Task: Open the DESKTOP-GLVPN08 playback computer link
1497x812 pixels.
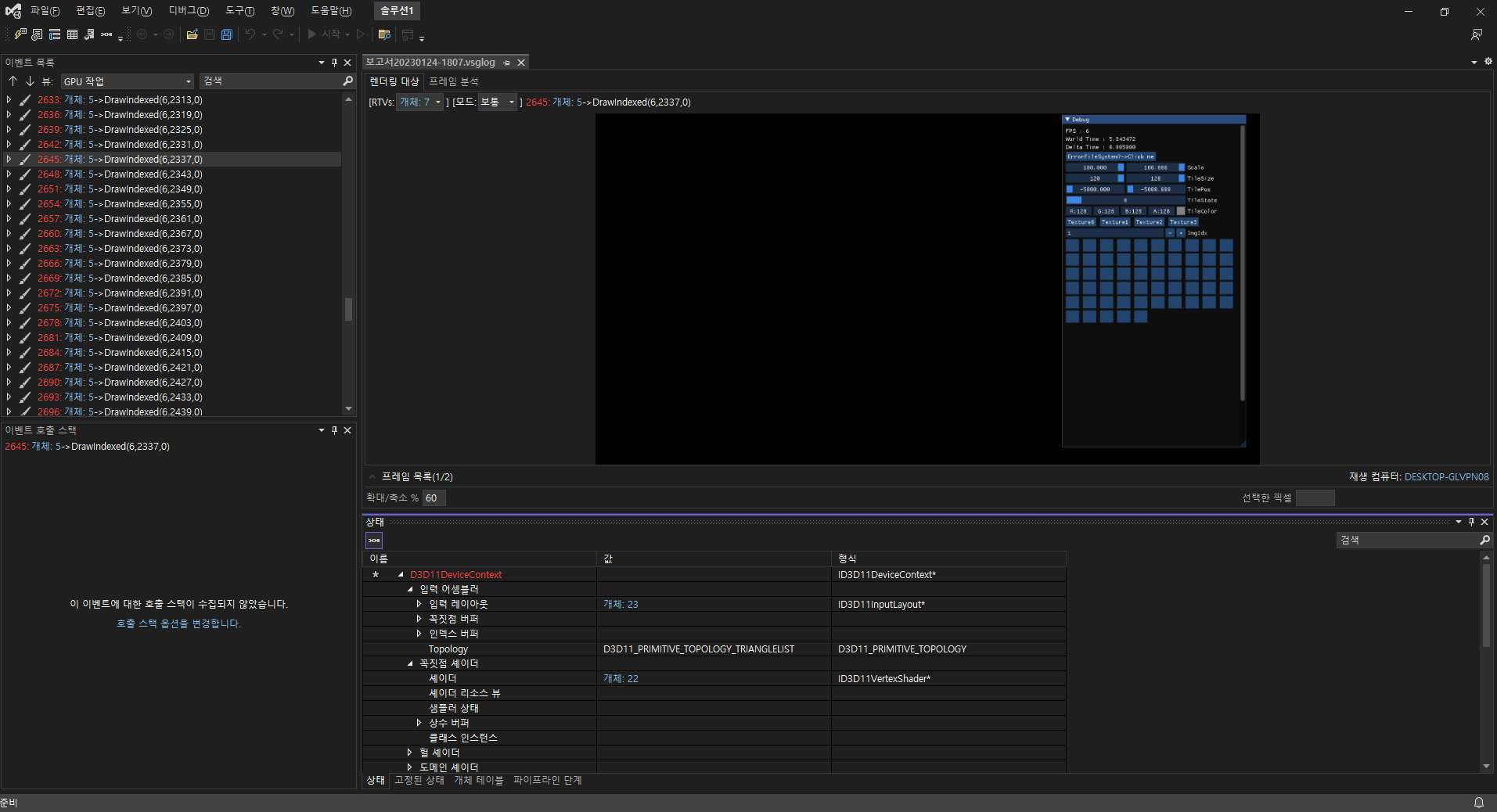Action: click(1447, 476)
